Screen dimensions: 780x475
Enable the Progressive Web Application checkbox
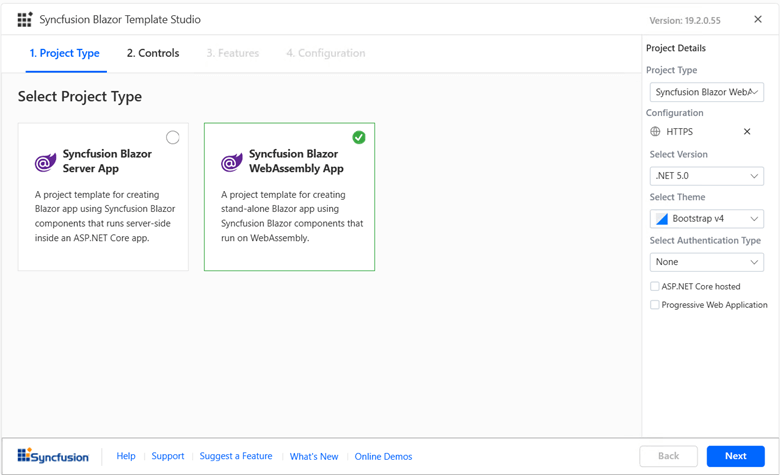coord(655,305)
